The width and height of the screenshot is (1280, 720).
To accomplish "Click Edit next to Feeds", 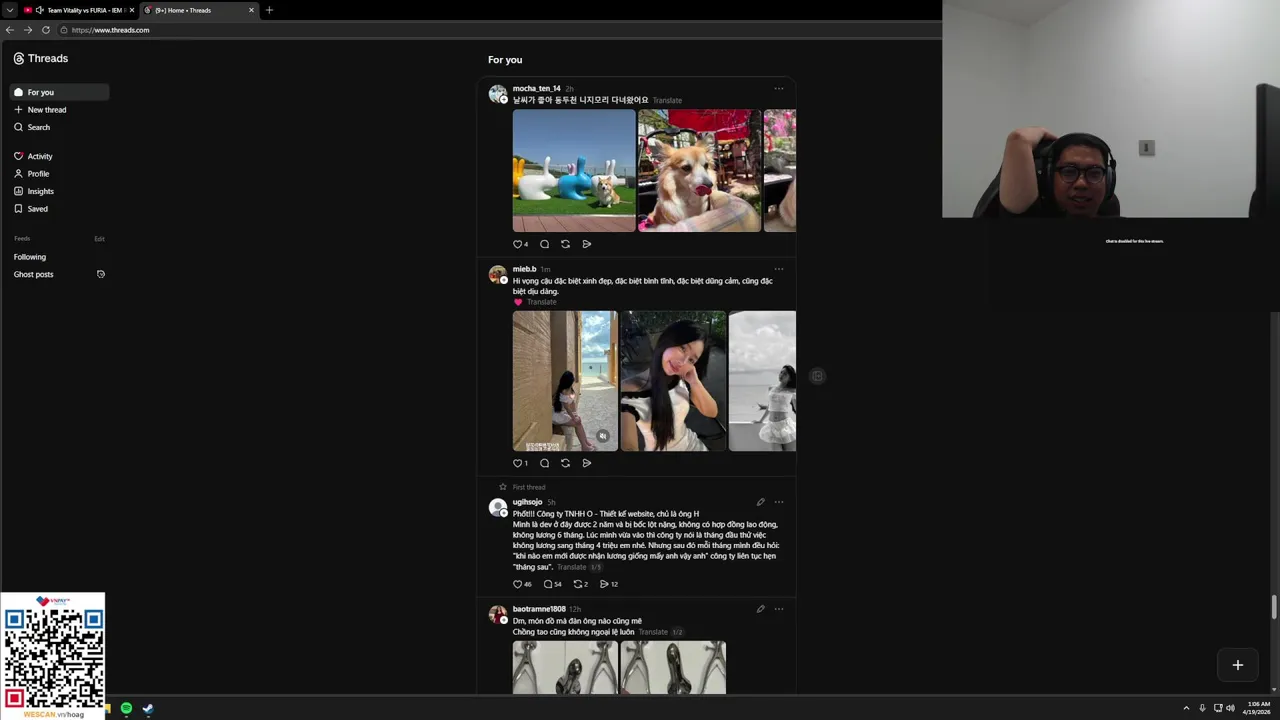I will pyautogui.click(x=99, y=239).
